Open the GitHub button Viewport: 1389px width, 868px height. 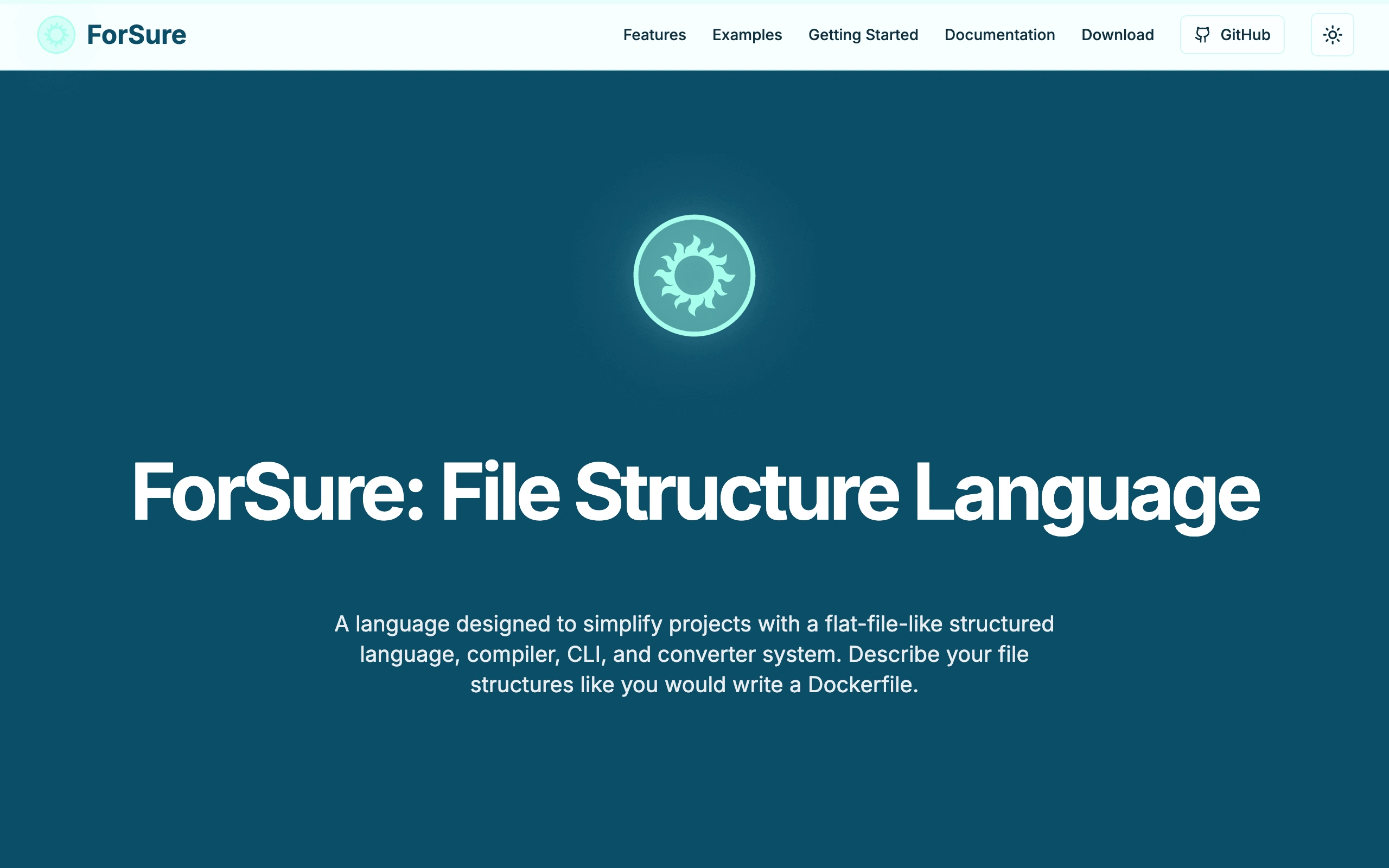(1232, 35)
